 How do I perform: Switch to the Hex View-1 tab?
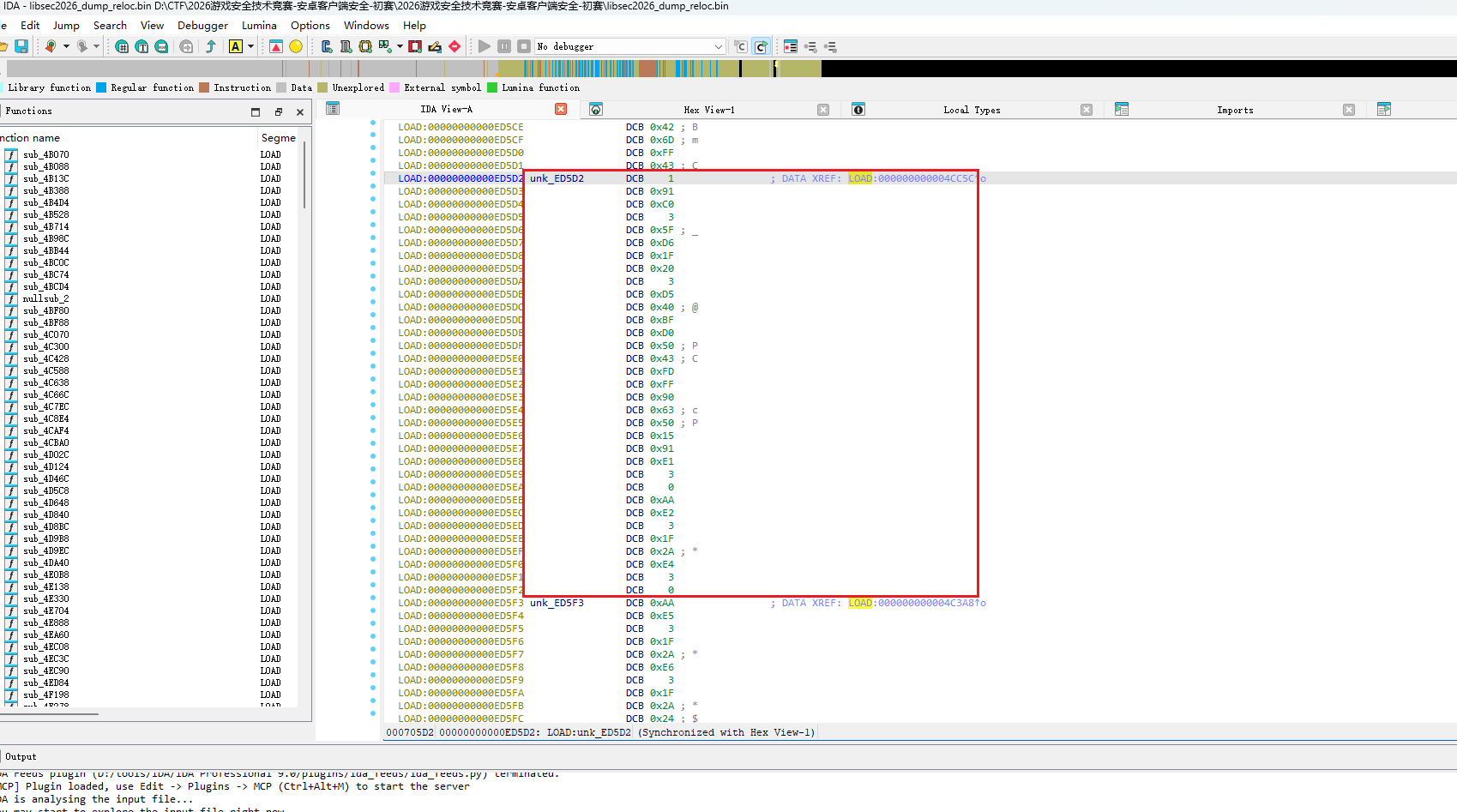[x=708, y=110]
